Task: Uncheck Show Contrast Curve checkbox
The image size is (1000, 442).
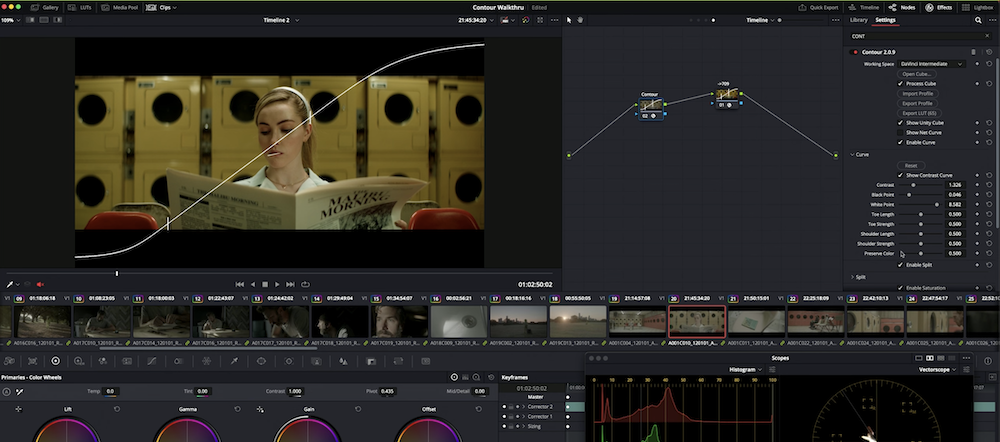Action: point(901,175)
